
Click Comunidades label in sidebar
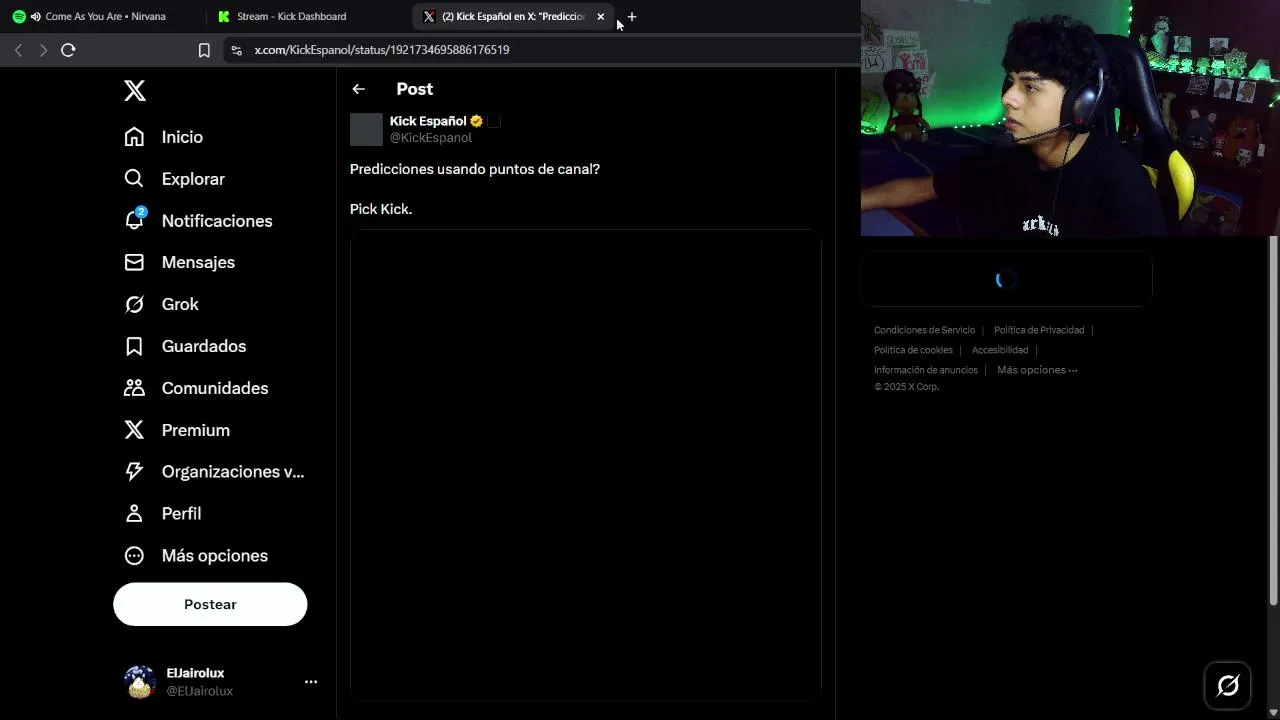pos(215,388)
